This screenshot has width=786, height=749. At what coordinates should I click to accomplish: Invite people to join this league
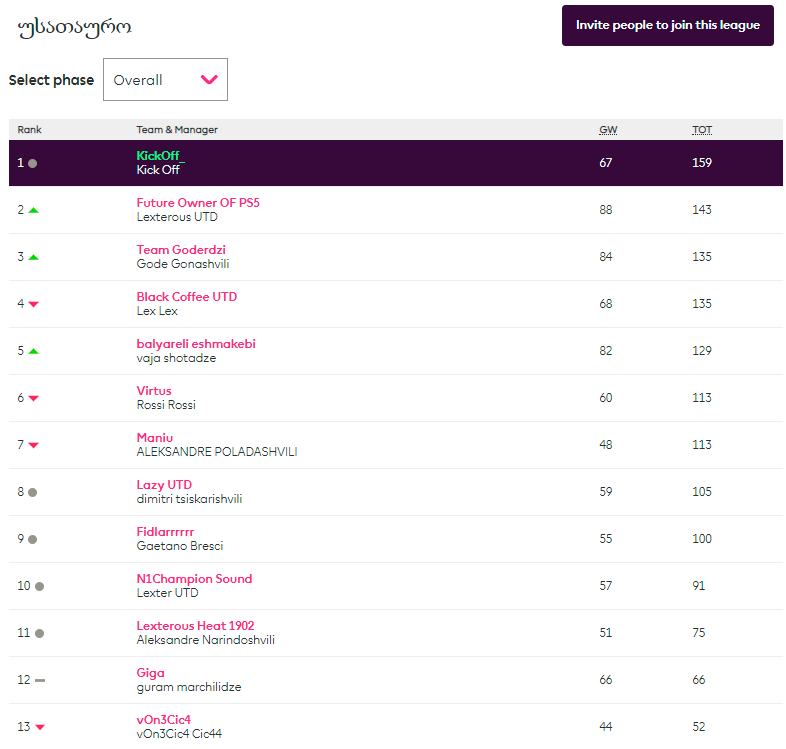point(667,25)
